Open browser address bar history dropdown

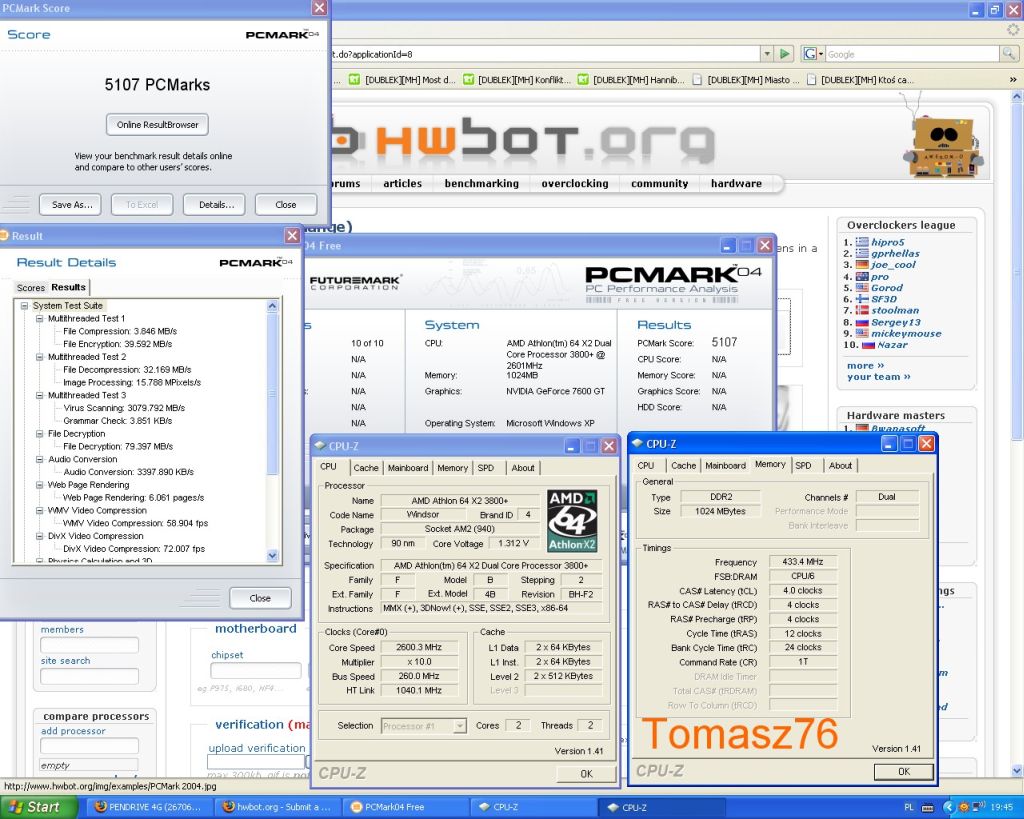(x=767, y=54)
